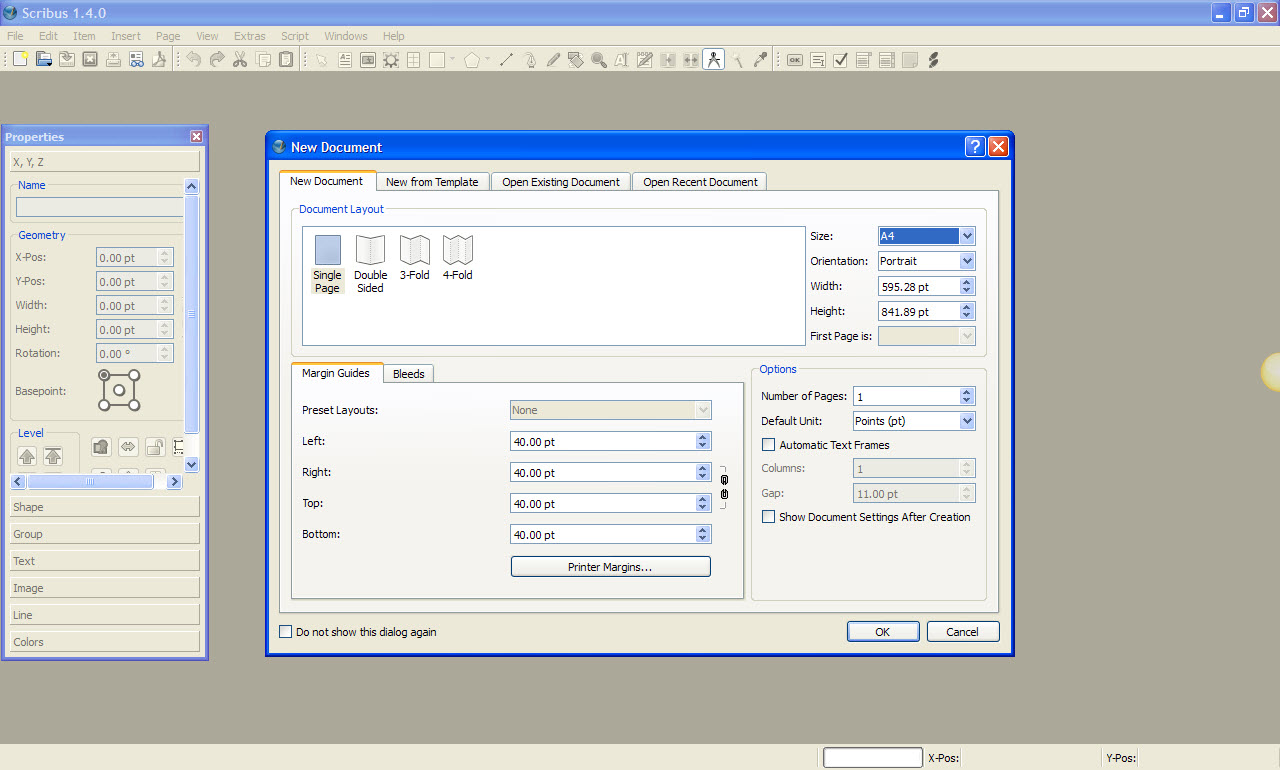Select the Insert Line tool

(x=506, y=59)
